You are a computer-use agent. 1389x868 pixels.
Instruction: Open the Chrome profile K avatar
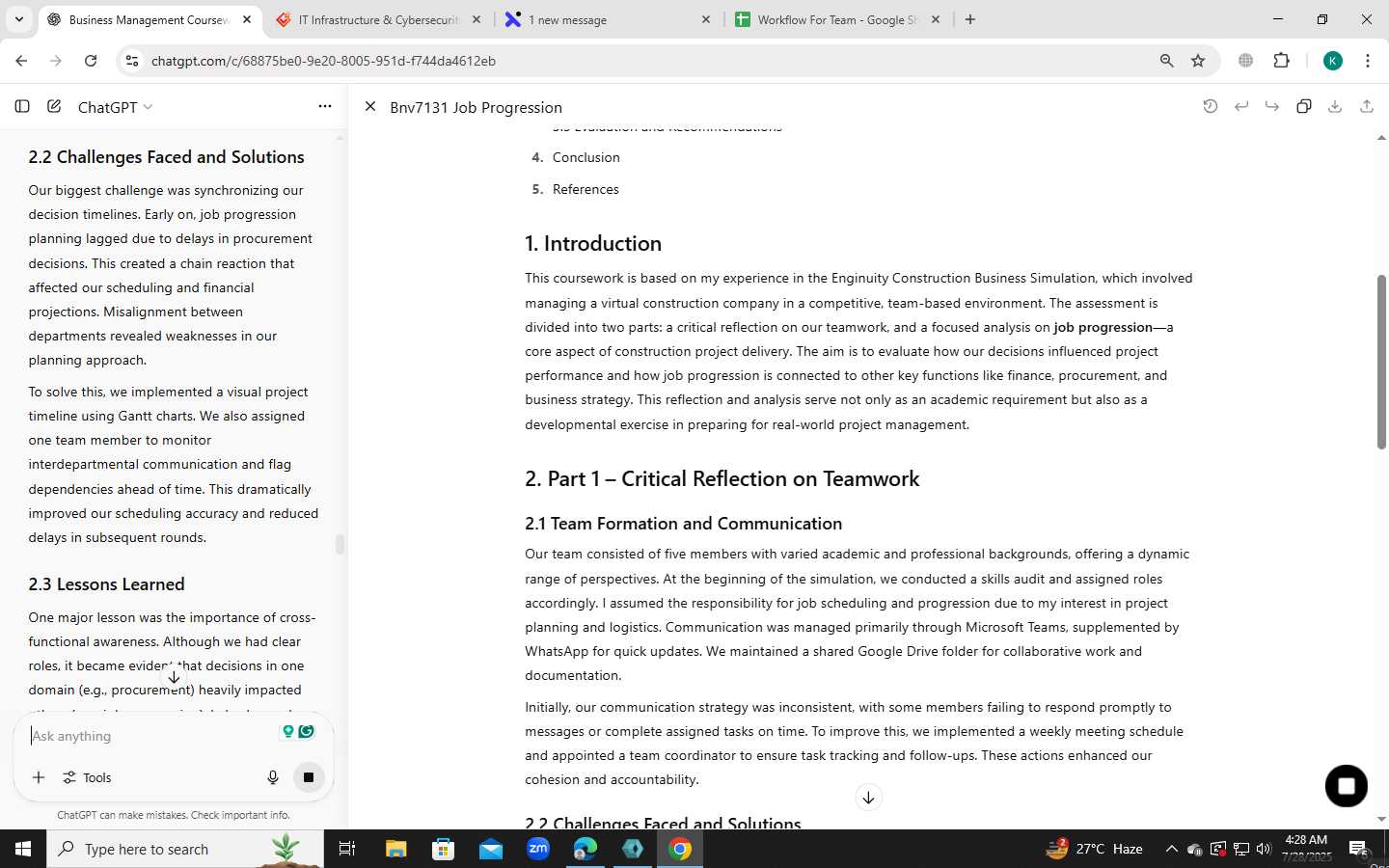[1333, 61]
